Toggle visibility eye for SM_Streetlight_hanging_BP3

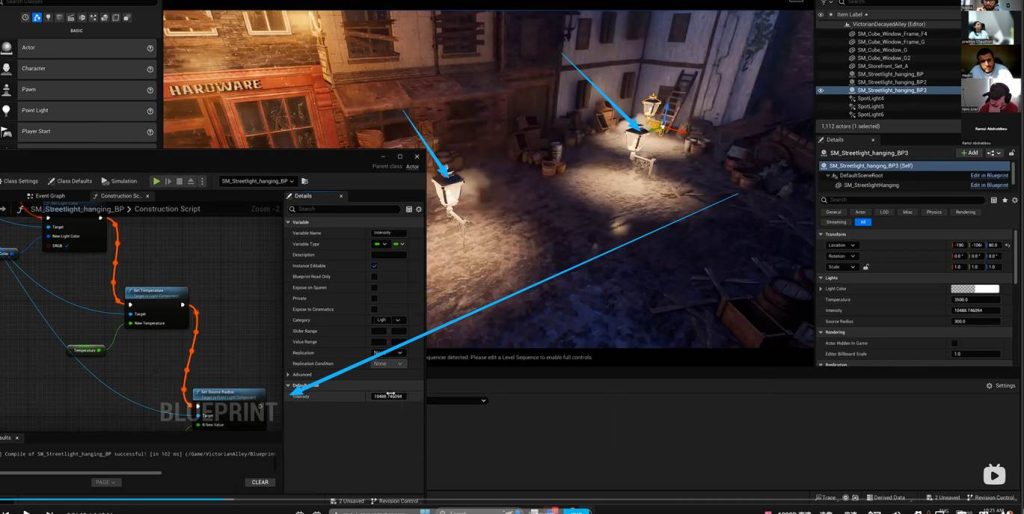(x=822, y=90)
